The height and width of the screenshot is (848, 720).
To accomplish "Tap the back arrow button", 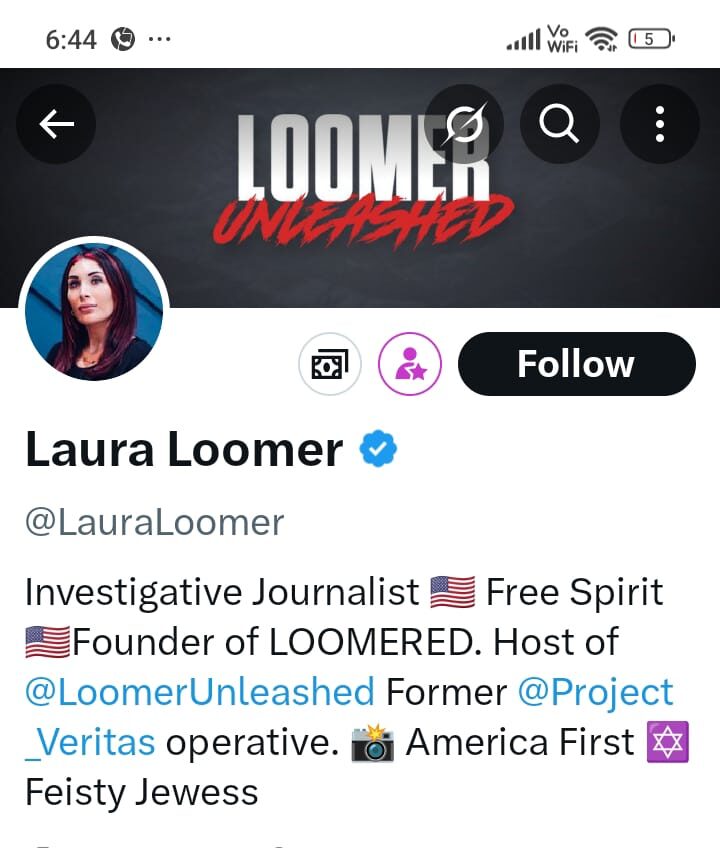I will tap(56, 124).
